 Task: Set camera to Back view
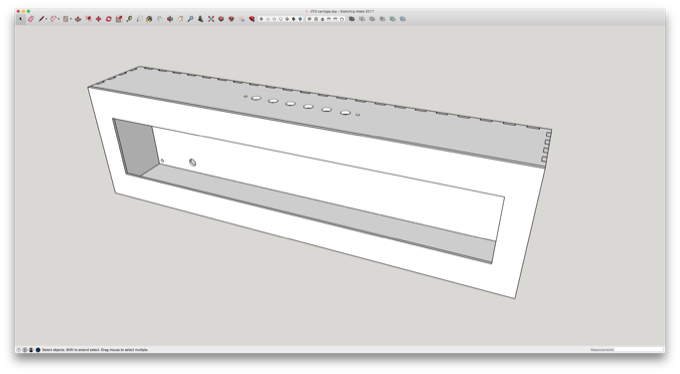tap(335, 19)
